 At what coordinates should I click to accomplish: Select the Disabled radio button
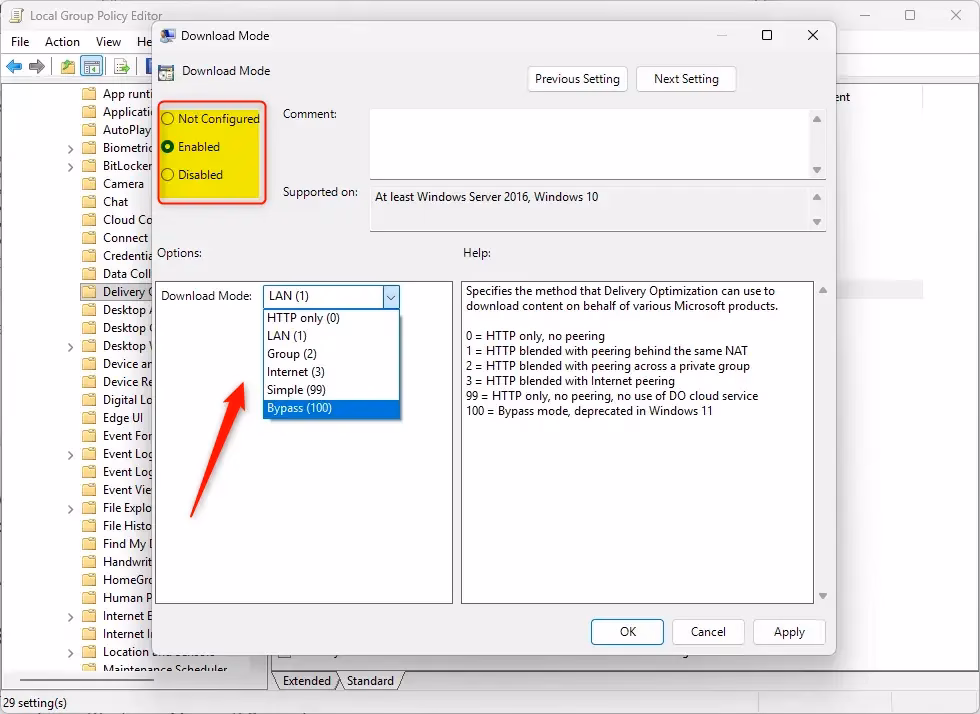(167, 174)
